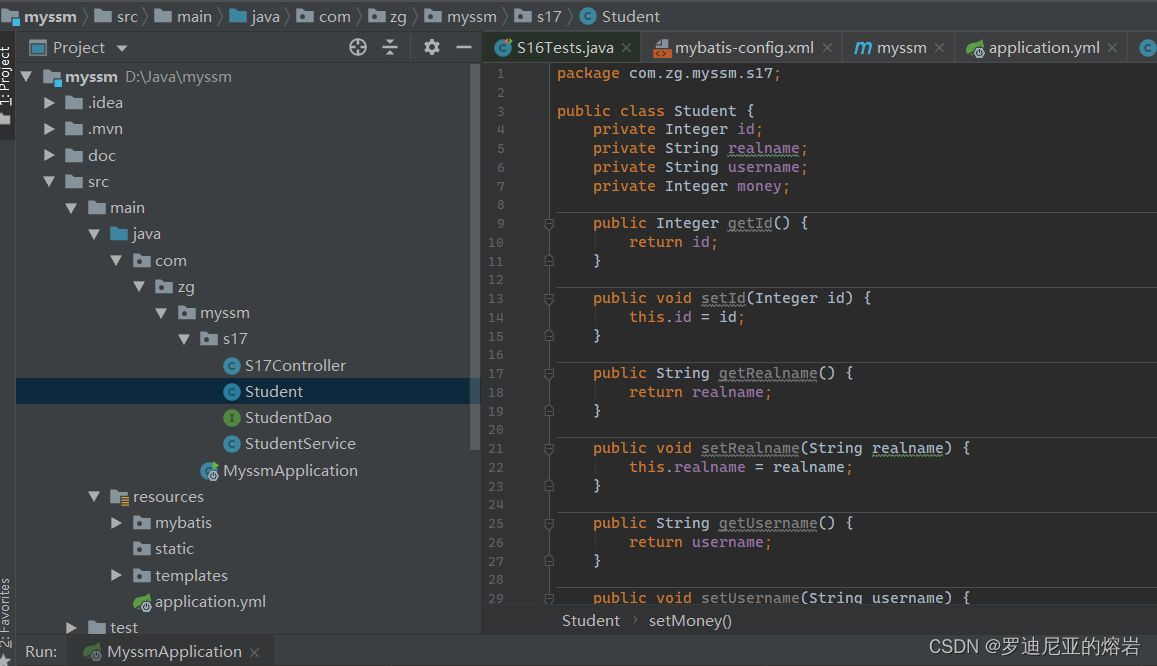This screenshot has width=1157, height=666.
Task: Click 'Student' in the class declaration
Action: tap(705, 111)
